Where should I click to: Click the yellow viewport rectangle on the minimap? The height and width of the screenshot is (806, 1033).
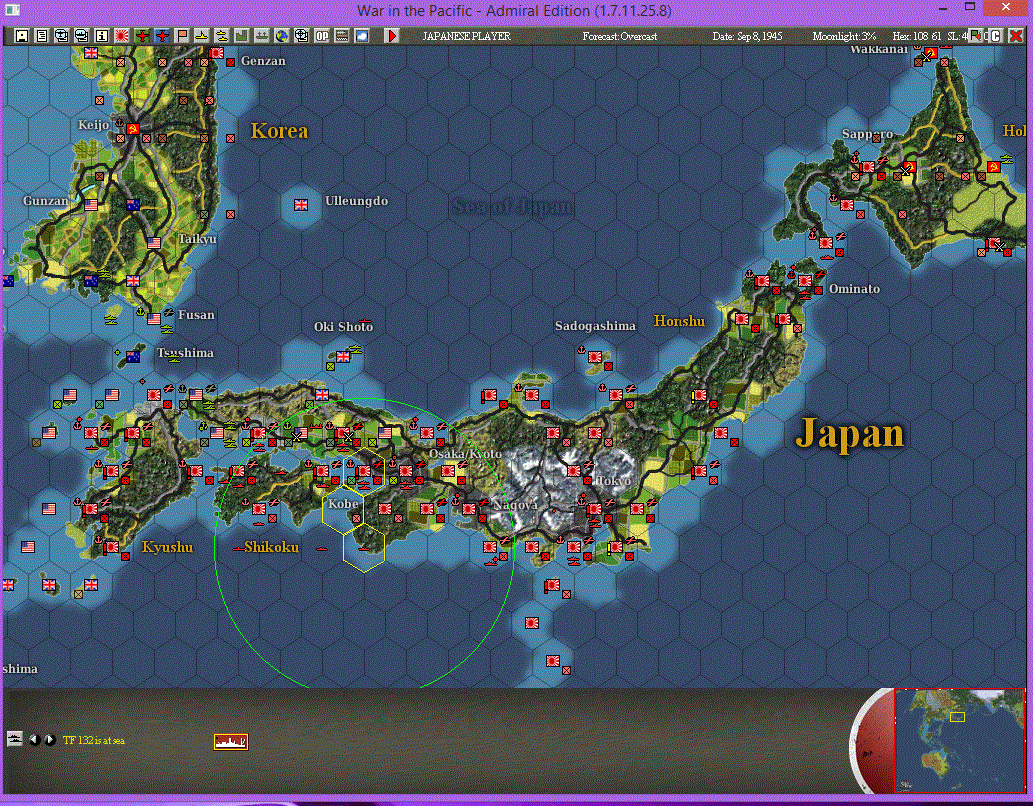point(957,716)
